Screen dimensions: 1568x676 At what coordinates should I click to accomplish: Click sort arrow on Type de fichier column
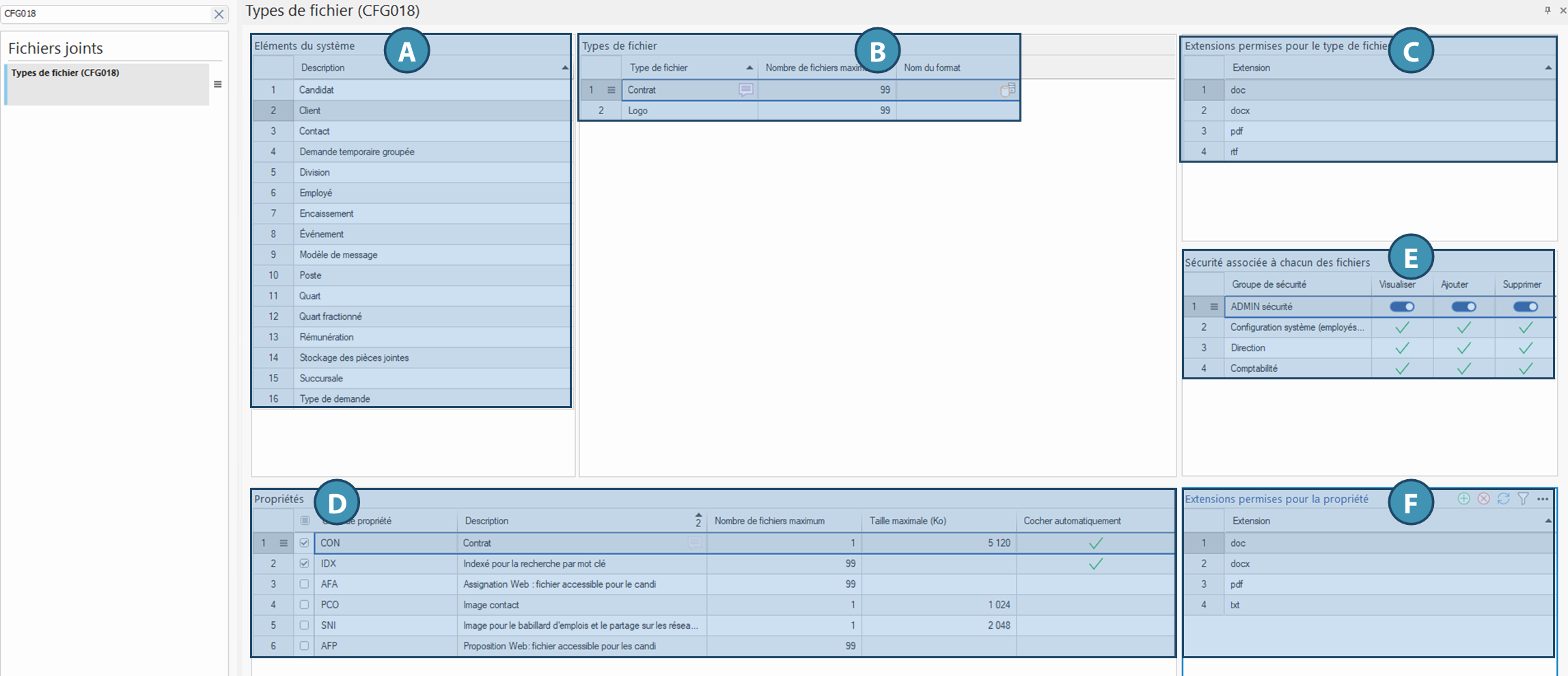(749, 68)
